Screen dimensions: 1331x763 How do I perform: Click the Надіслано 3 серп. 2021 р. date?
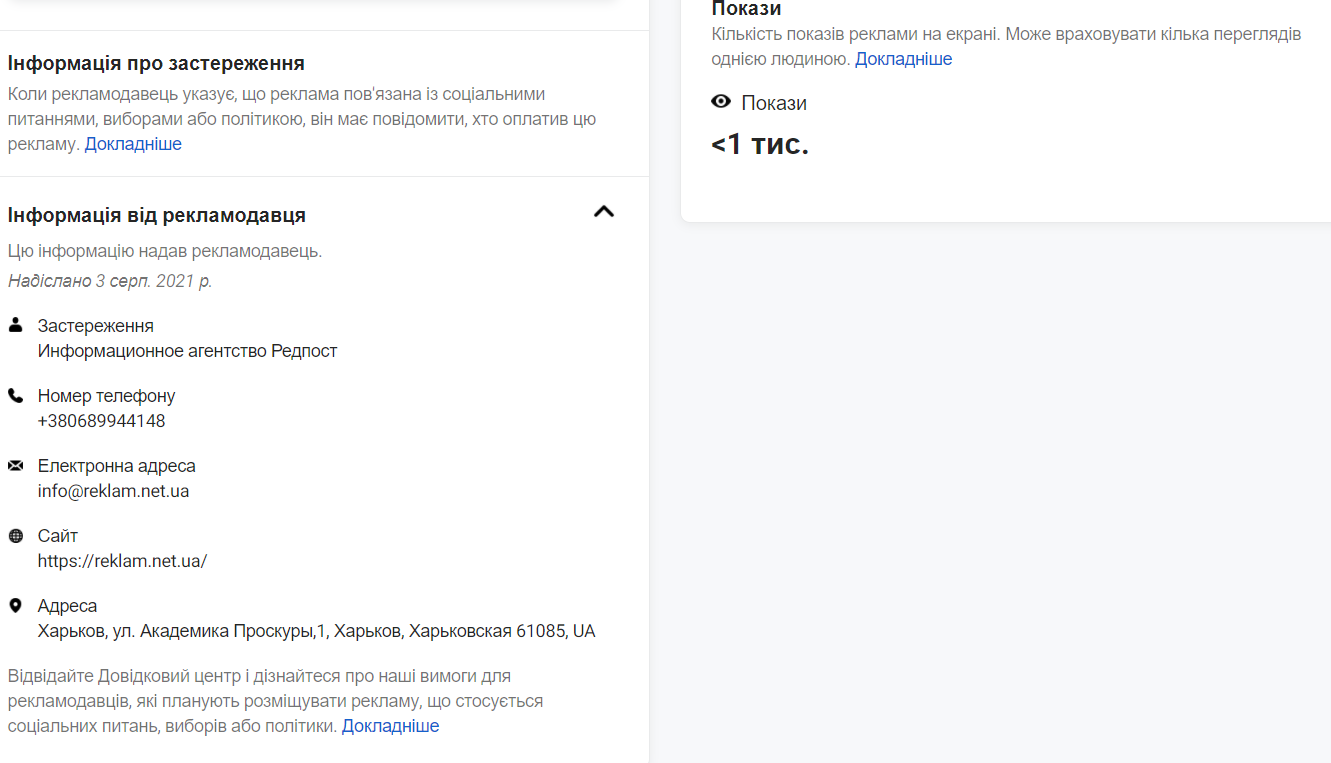[110, 281]
